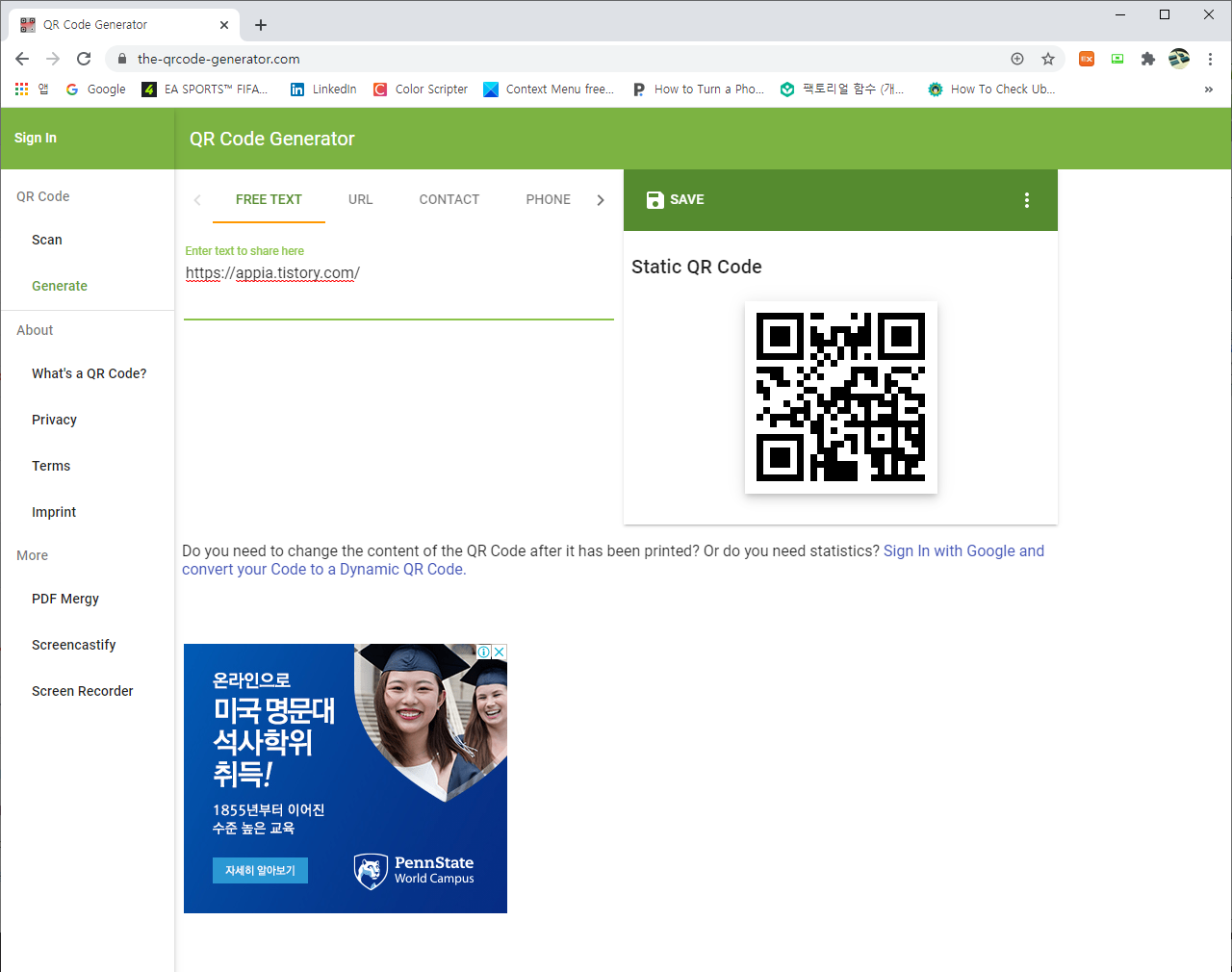
Task: Click the browser forward arrow
Action: 53,59
